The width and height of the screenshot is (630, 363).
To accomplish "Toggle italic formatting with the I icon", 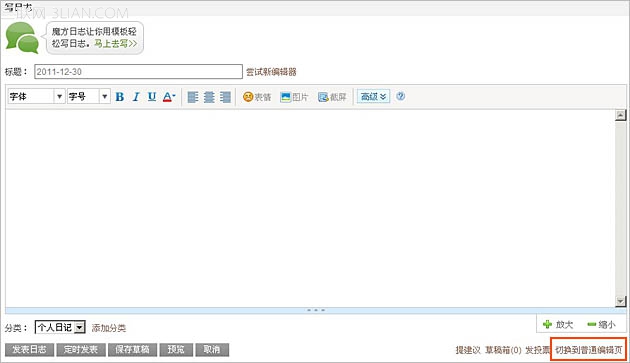I will [136, 97].
